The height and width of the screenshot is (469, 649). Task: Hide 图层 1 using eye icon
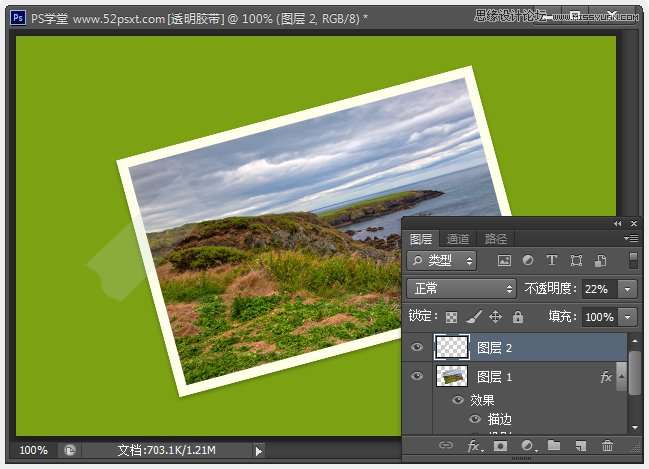pos(418,377)
